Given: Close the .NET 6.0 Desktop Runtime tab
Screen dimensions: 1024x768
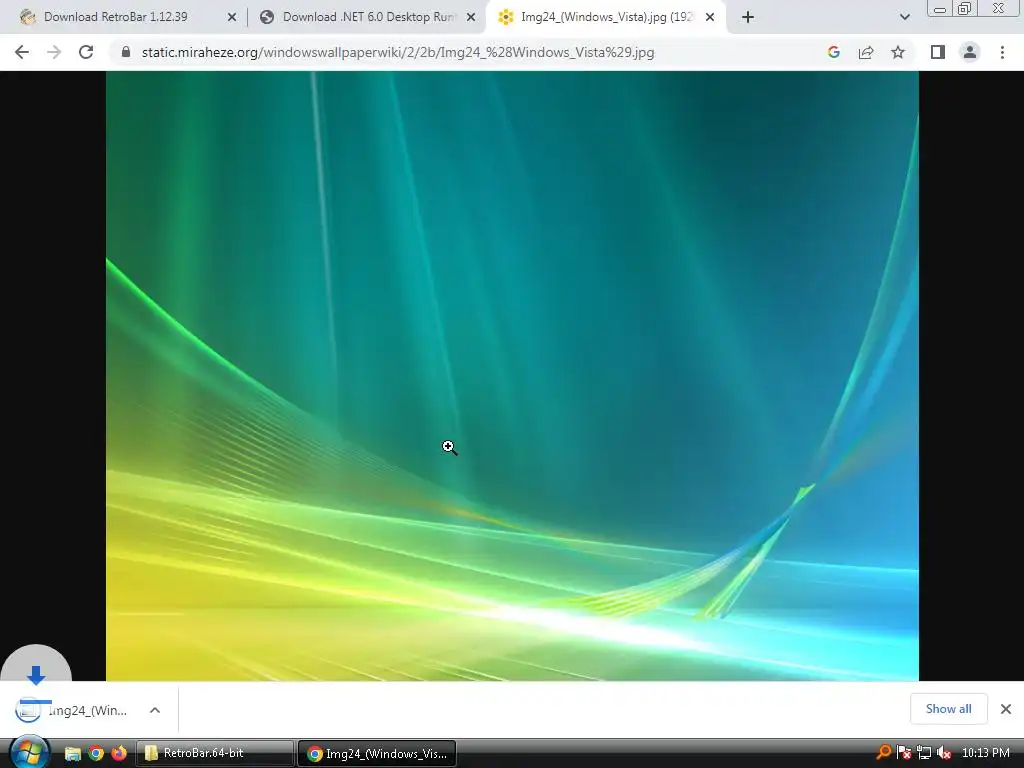Looking at the screenshot, I should [471, 17].
